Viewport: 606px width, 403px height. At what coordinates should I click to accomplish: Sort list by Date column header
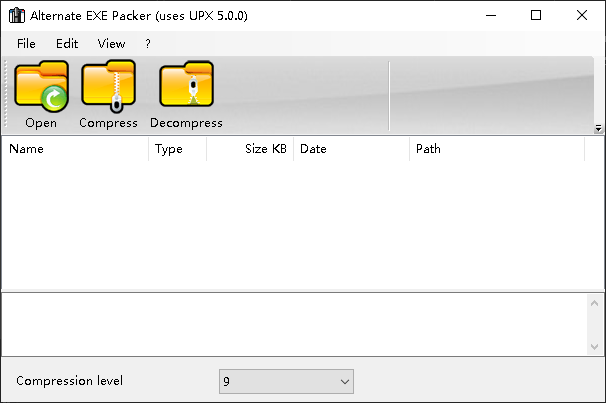pos(350,149)
